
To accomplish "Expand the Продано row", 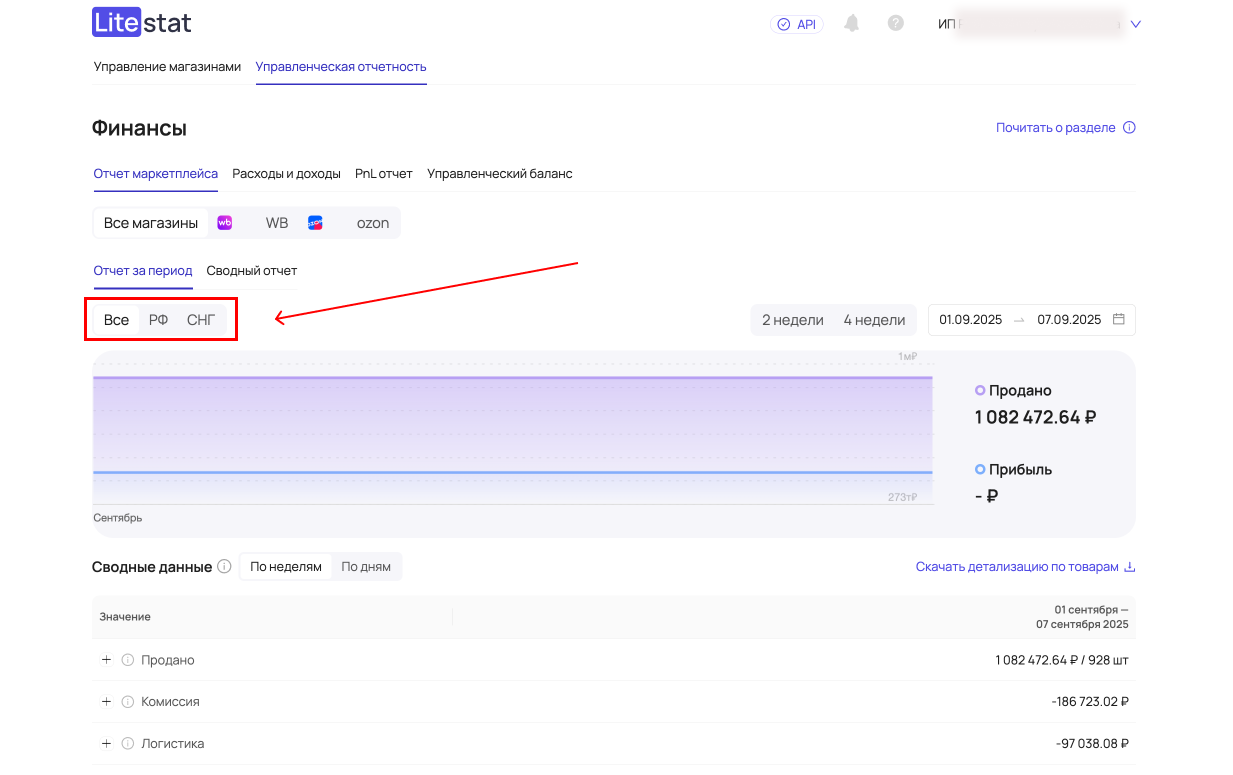I will click(x=106, y=660).
